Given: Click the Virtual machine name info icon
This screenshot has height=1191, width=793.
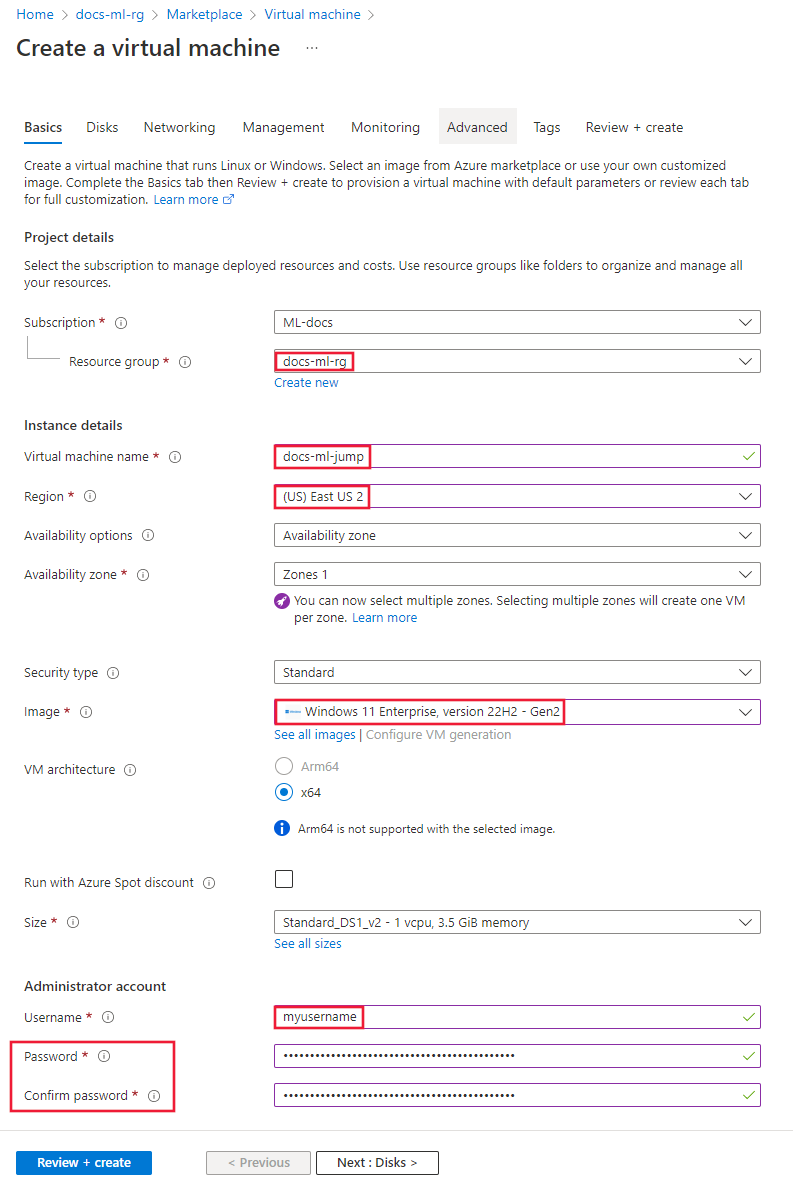Looking at the screenshot, I should tap(175, 457).
